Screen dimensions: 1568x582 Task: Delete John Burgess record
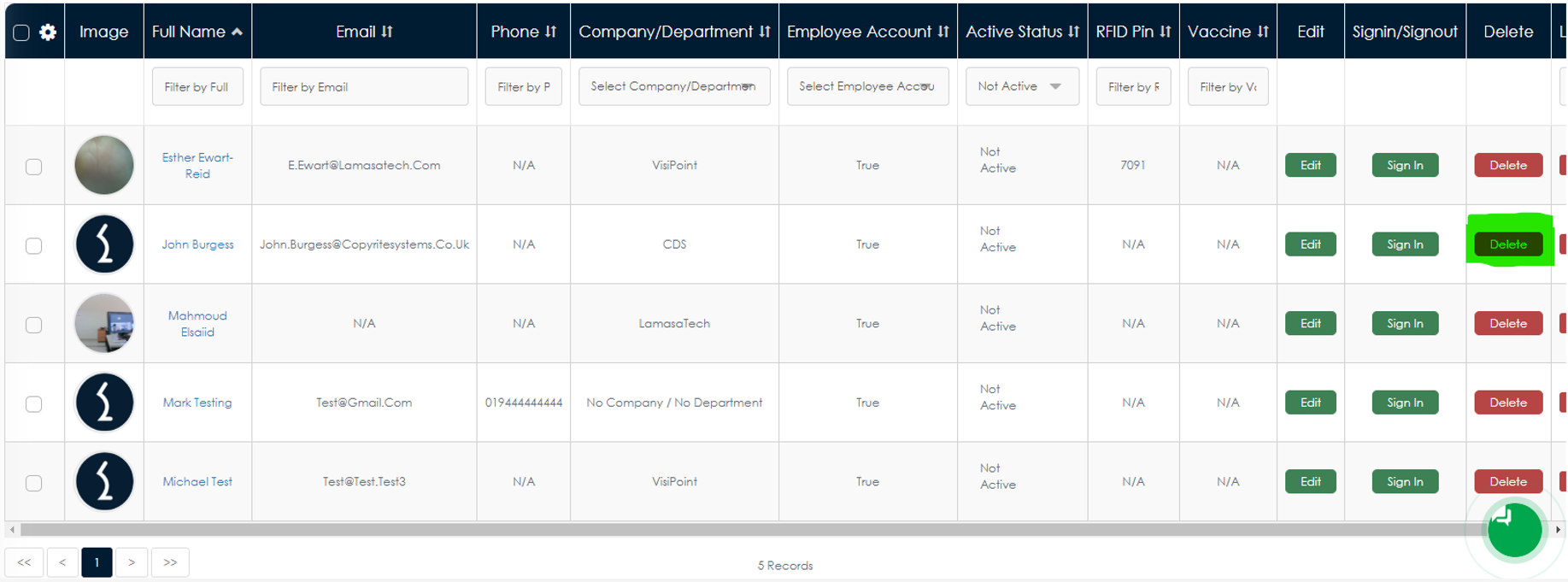click(1508, 244)
